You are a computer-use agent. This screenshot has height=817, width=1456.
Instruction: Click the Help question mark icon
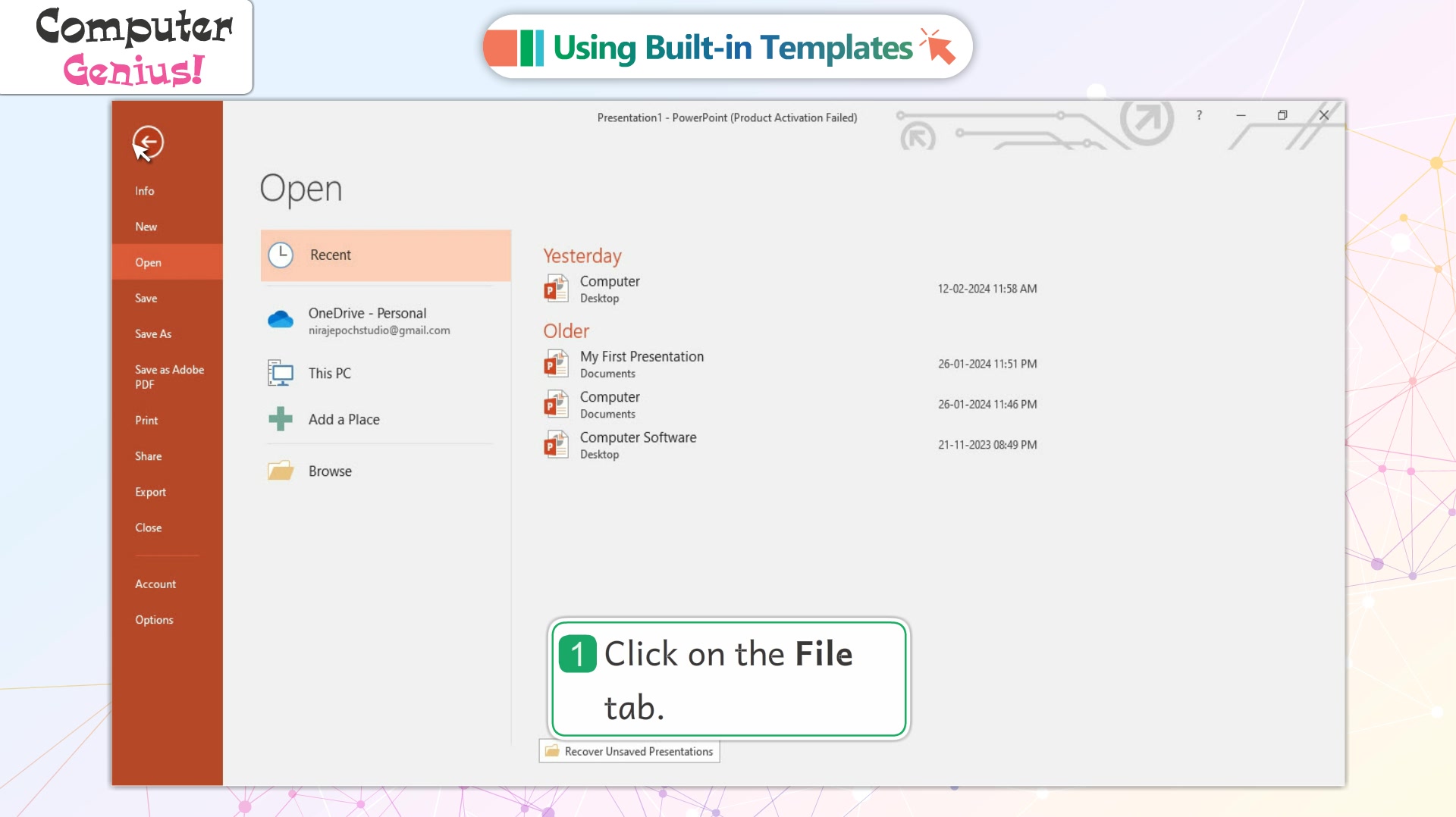(1199, 115)
